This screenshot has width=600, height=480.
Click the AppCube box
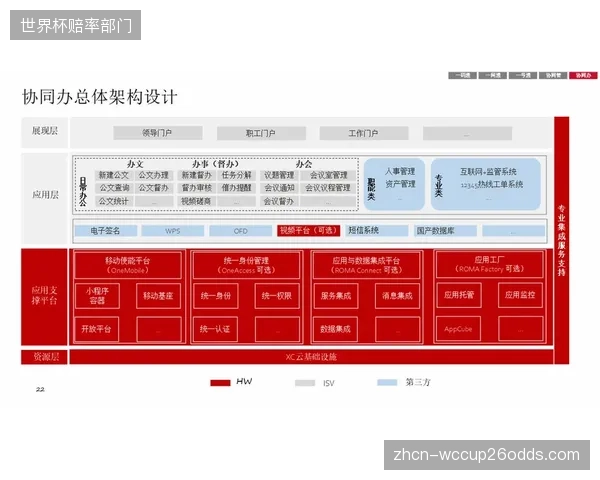(x=458, y=329)
